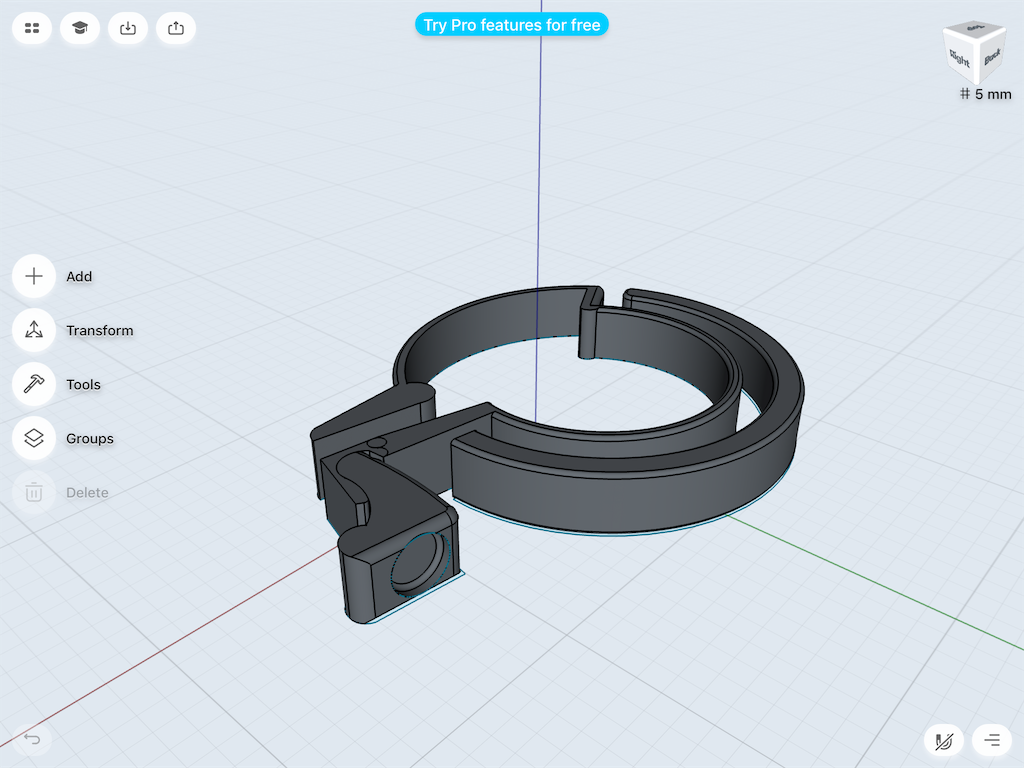Click the Tools label
1024x768 pixels.
(x=84, y=385)
